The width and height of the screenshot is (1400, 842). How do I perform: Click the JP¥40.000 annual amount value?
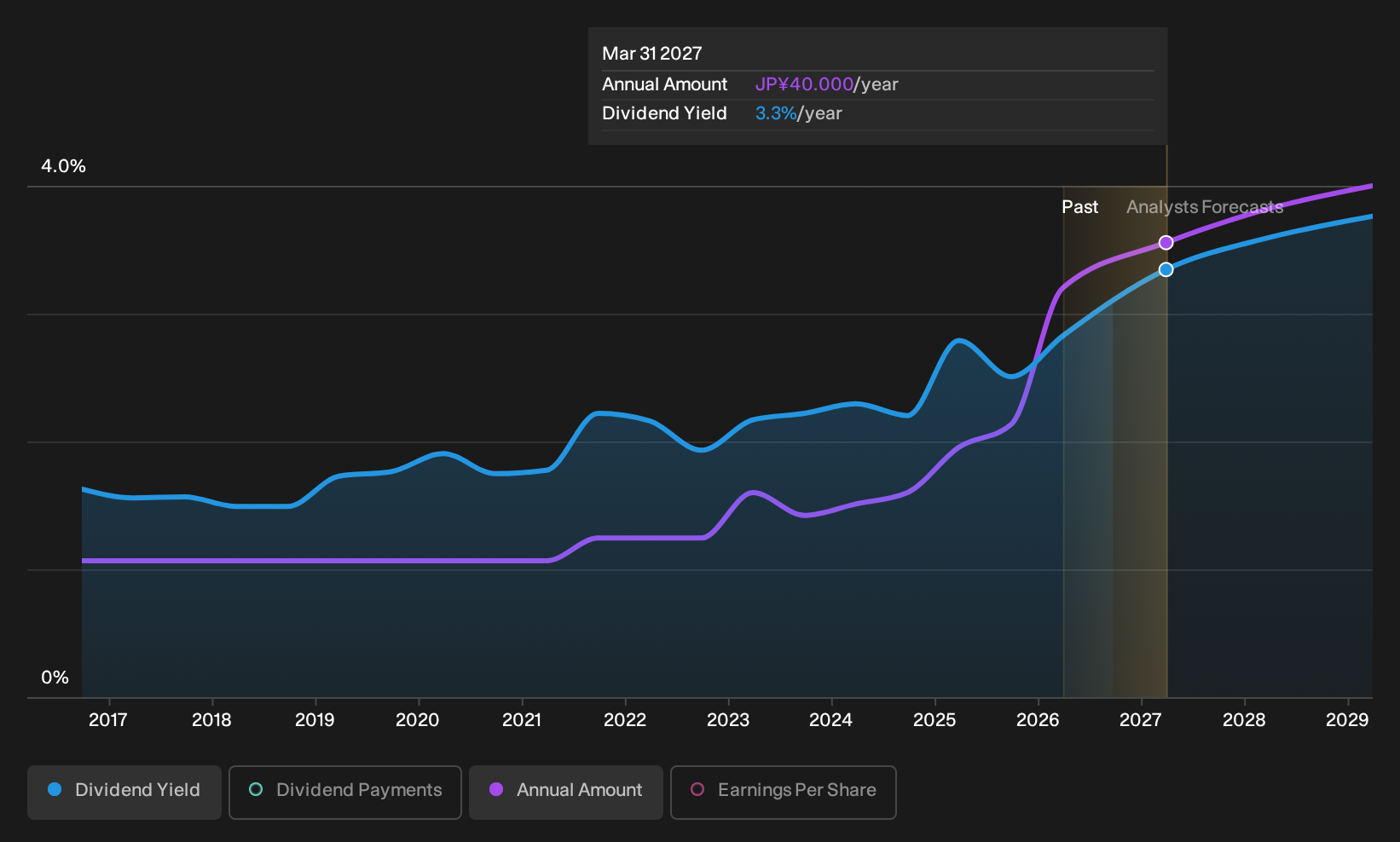[x=804, y=84]
